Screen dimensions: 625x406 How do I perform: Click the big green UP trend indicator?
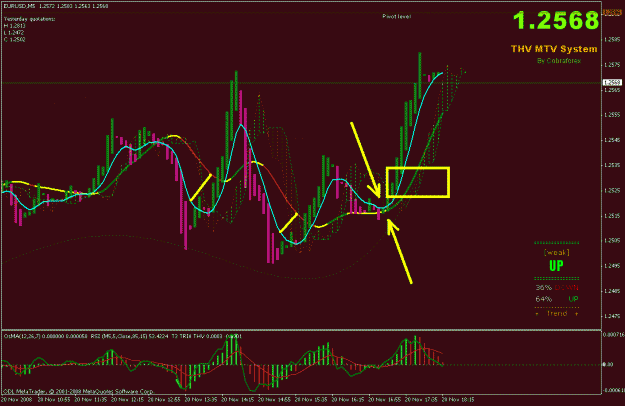[556, 266]
